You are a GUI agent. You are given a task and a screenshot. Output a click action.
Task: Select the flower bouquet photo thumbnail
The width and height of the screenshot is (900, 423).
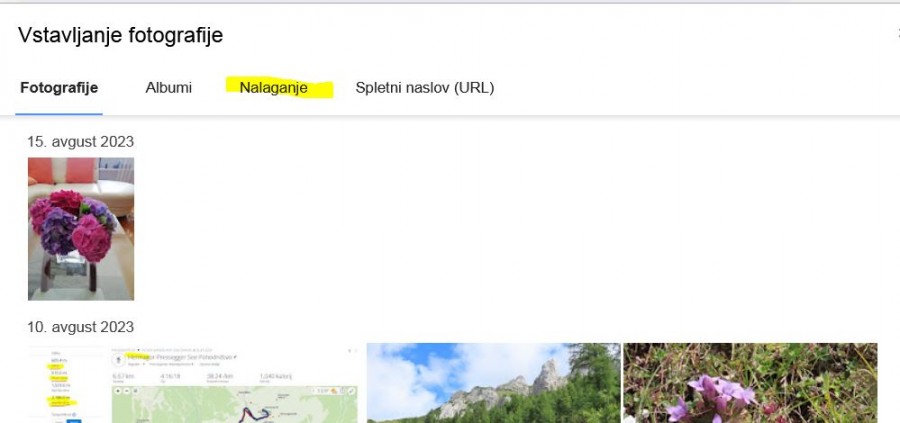pyautogui.click(x=81, y=228)
